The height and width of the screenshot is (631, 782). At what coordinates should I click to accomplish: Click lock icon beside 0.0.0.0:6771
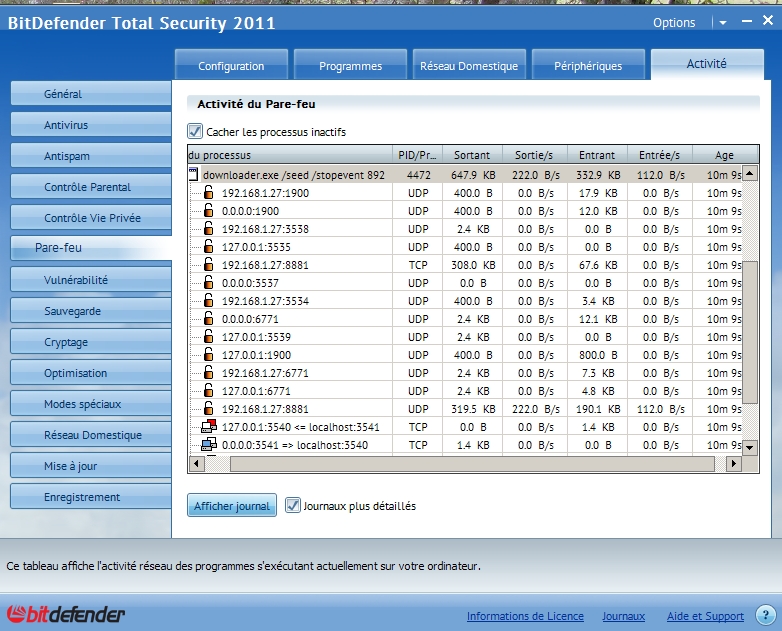(x=208, y=318)
